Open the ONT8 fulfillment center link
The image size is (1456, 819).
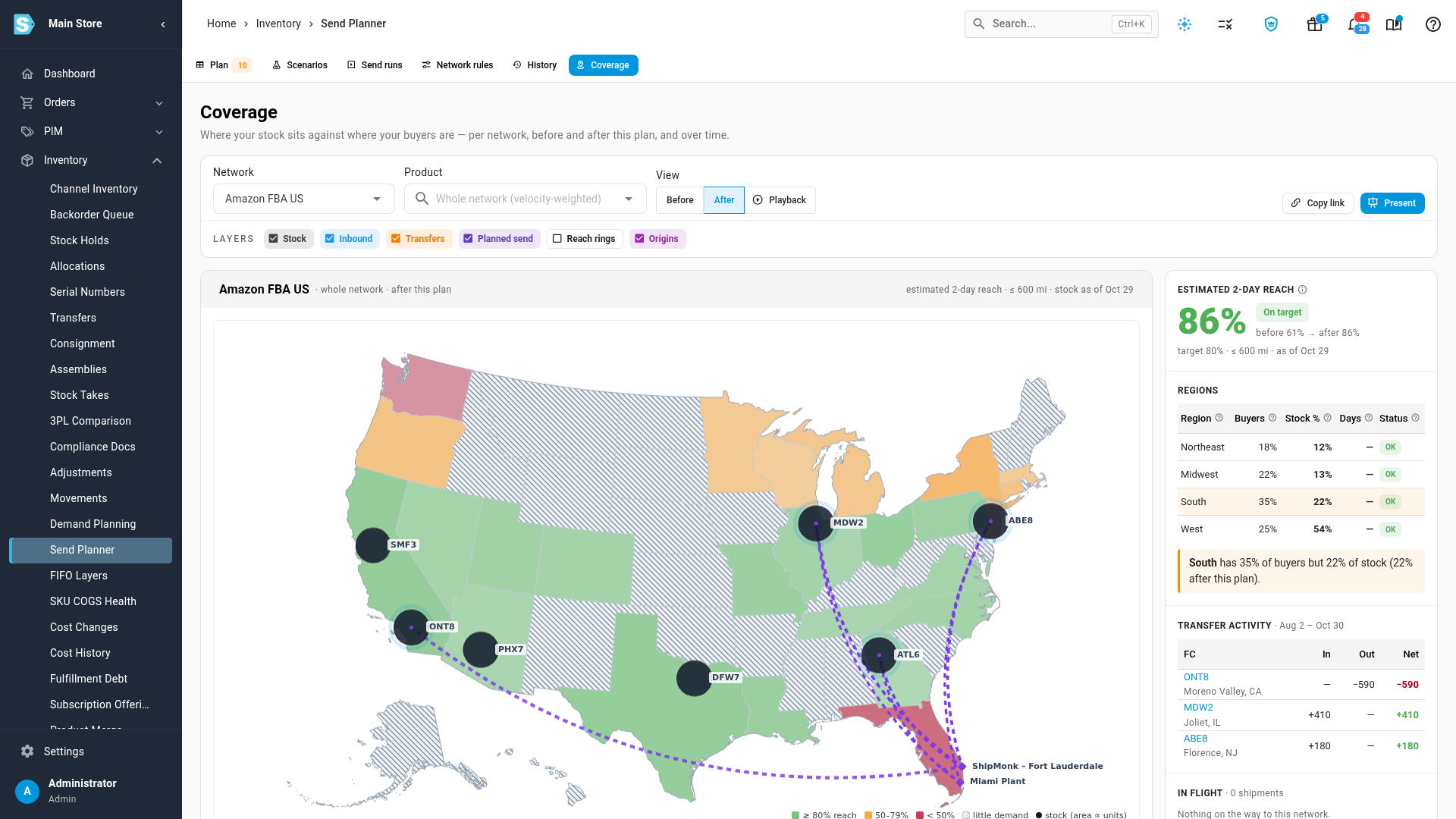pos(1196,677)
